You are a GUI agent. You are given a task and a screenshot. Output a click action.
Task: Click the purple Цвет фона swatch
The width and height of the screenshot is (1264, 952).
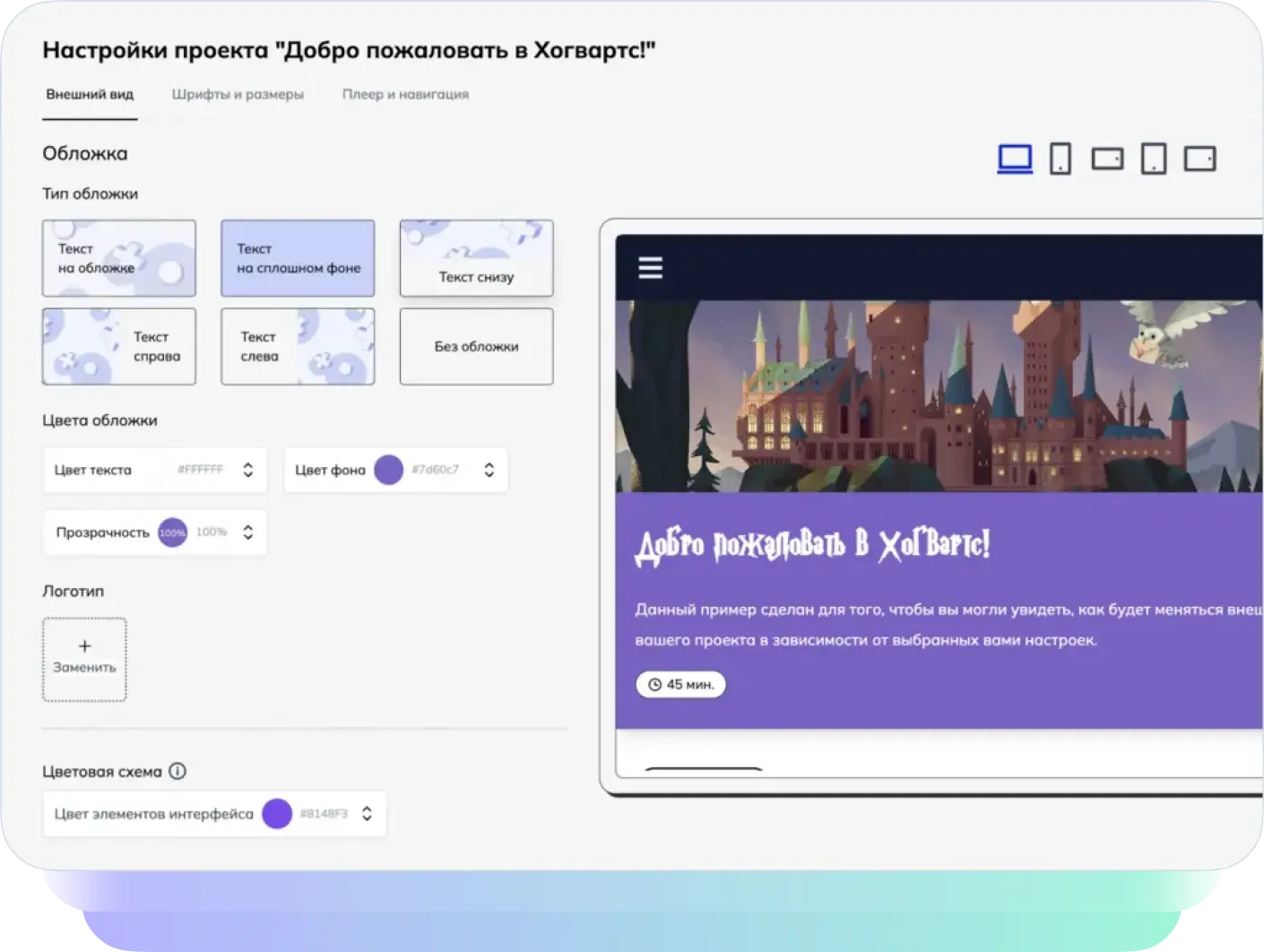click(388, 470)
